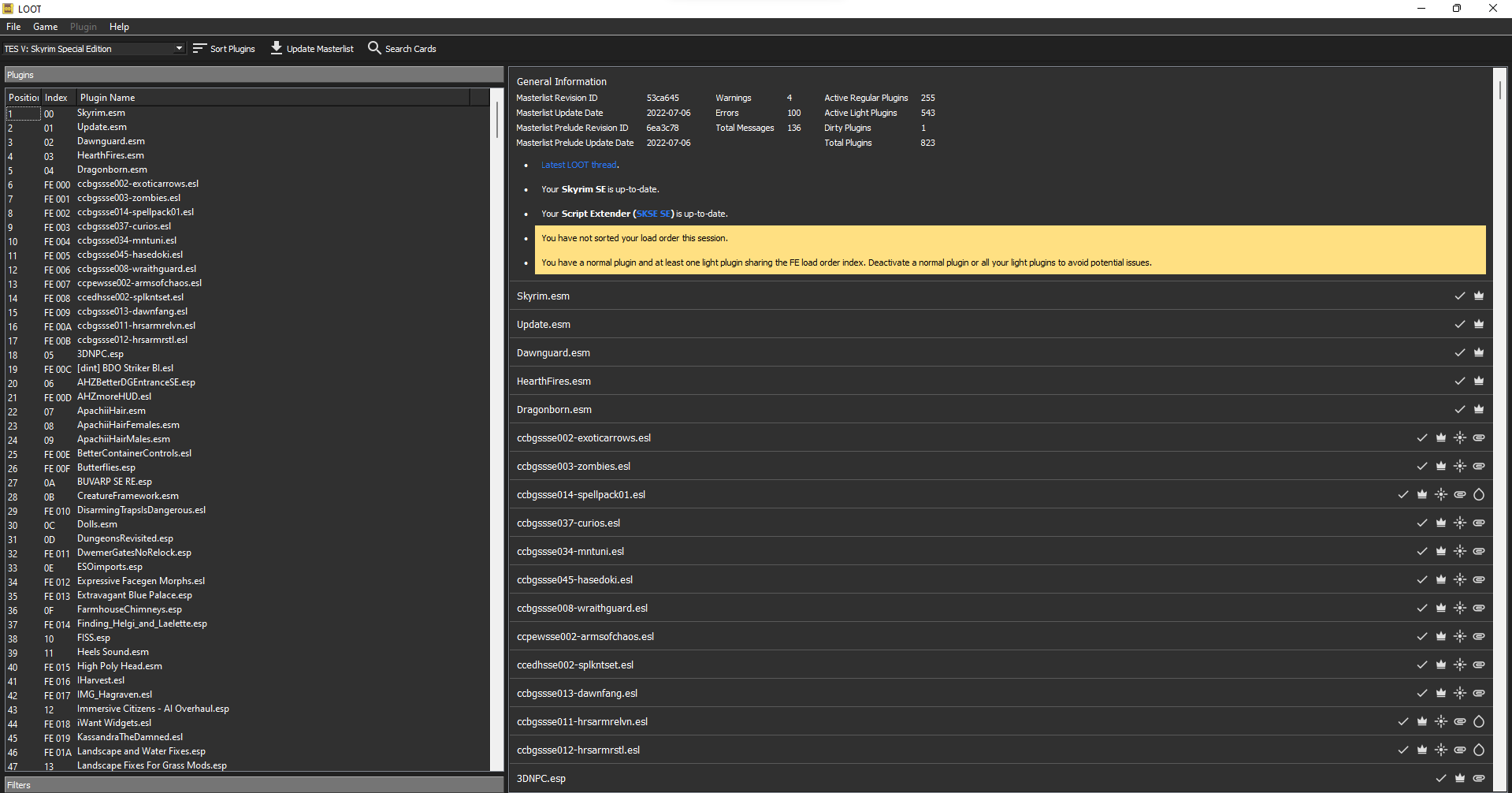1512x793 pixels.
Task: Sort list by Plugin Name column header
Action: pos(273,98)
